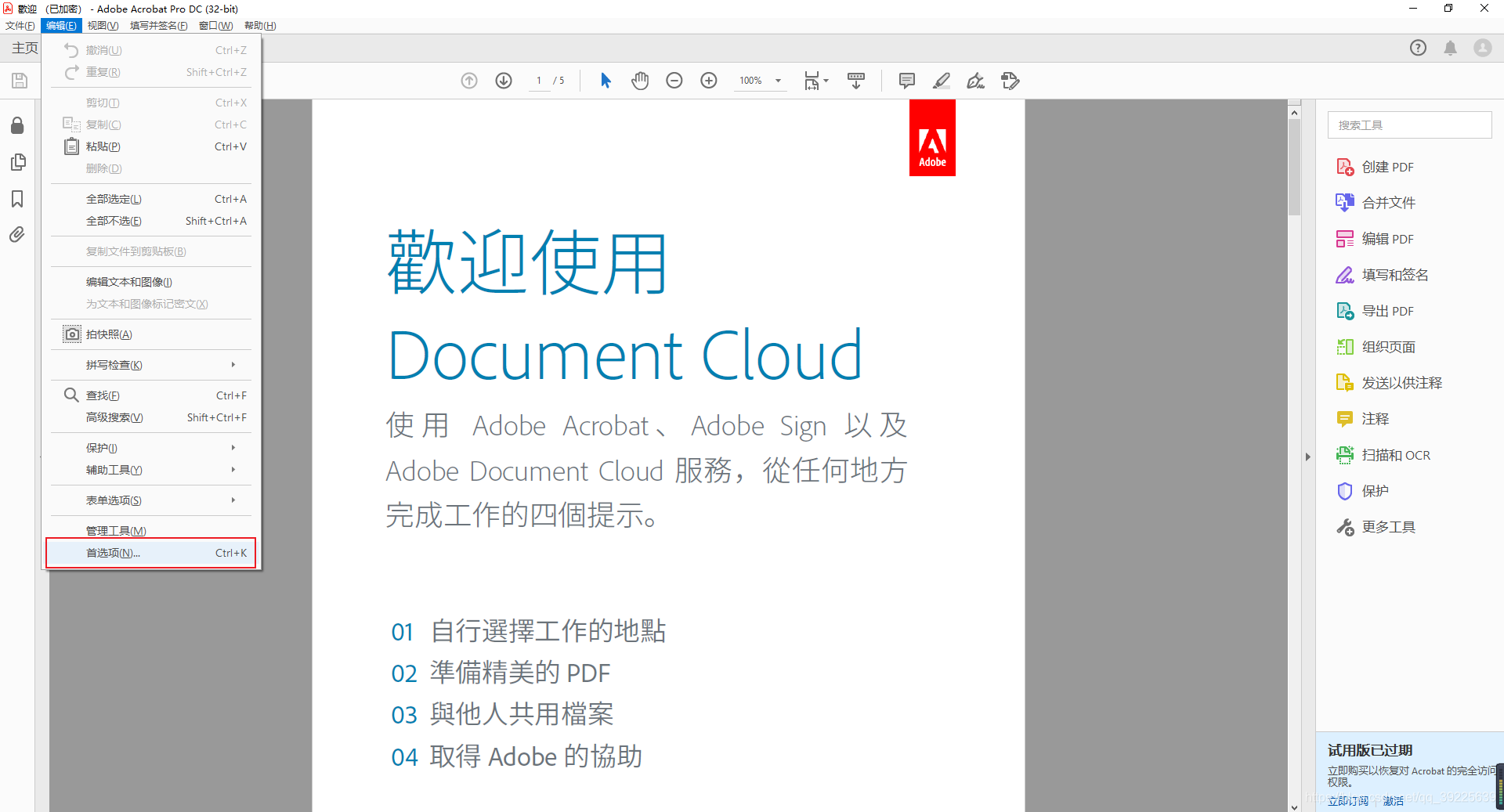The height and width of the screenshot is (812, 1504).
Task: Open the security lock panel icon
Action: pyautogui.click(x=17, y=125)
